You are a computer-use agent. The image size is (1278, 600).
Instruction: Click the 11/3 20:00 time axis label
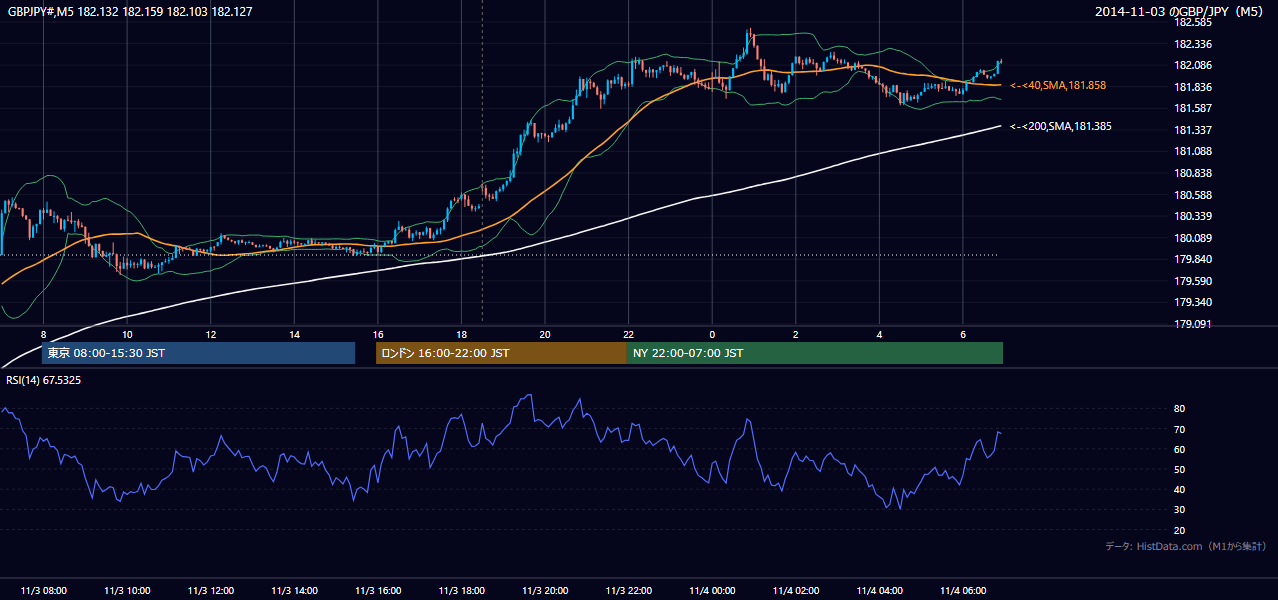(545, 591)
